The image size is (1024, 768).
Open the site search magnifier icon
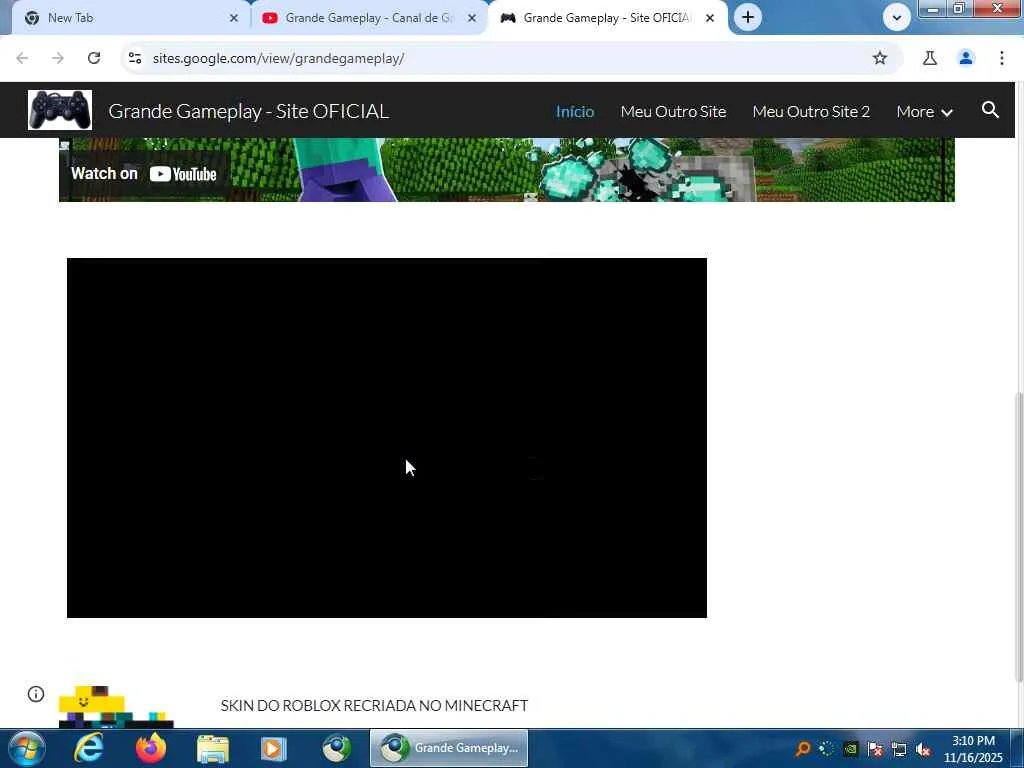pos(990,110)
